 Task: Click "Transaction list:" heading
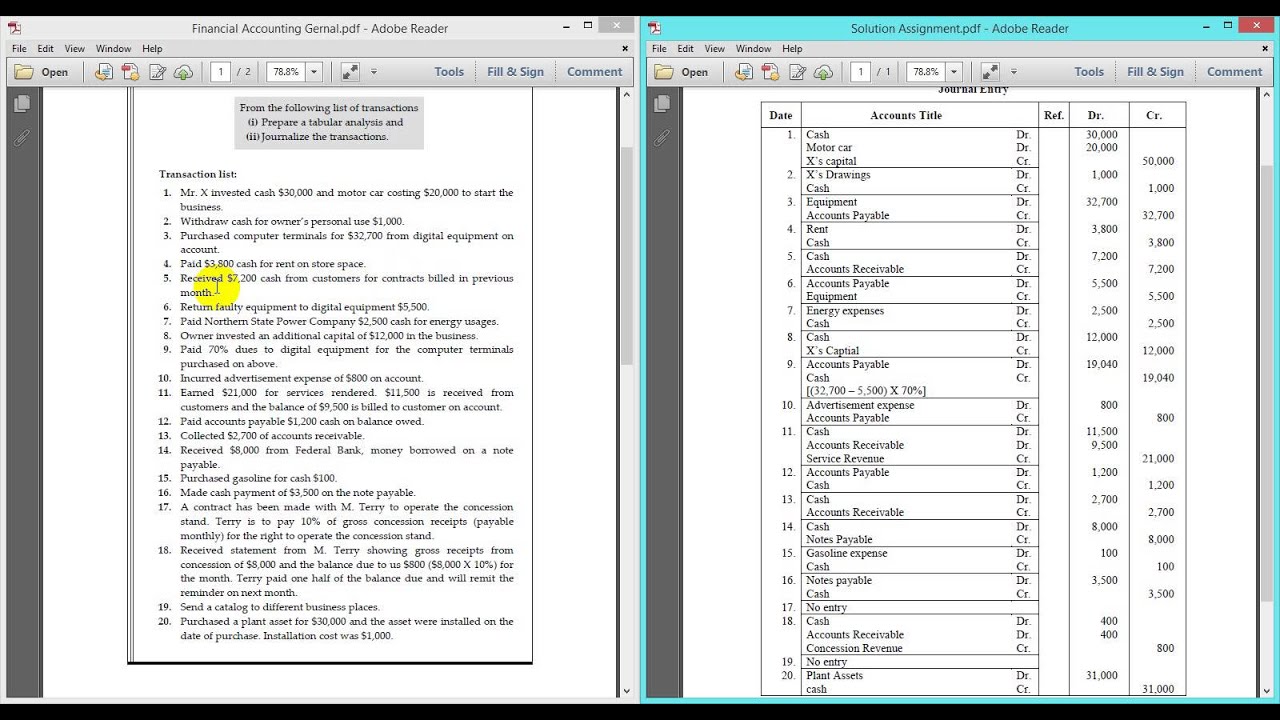click(x=198, y=174)
